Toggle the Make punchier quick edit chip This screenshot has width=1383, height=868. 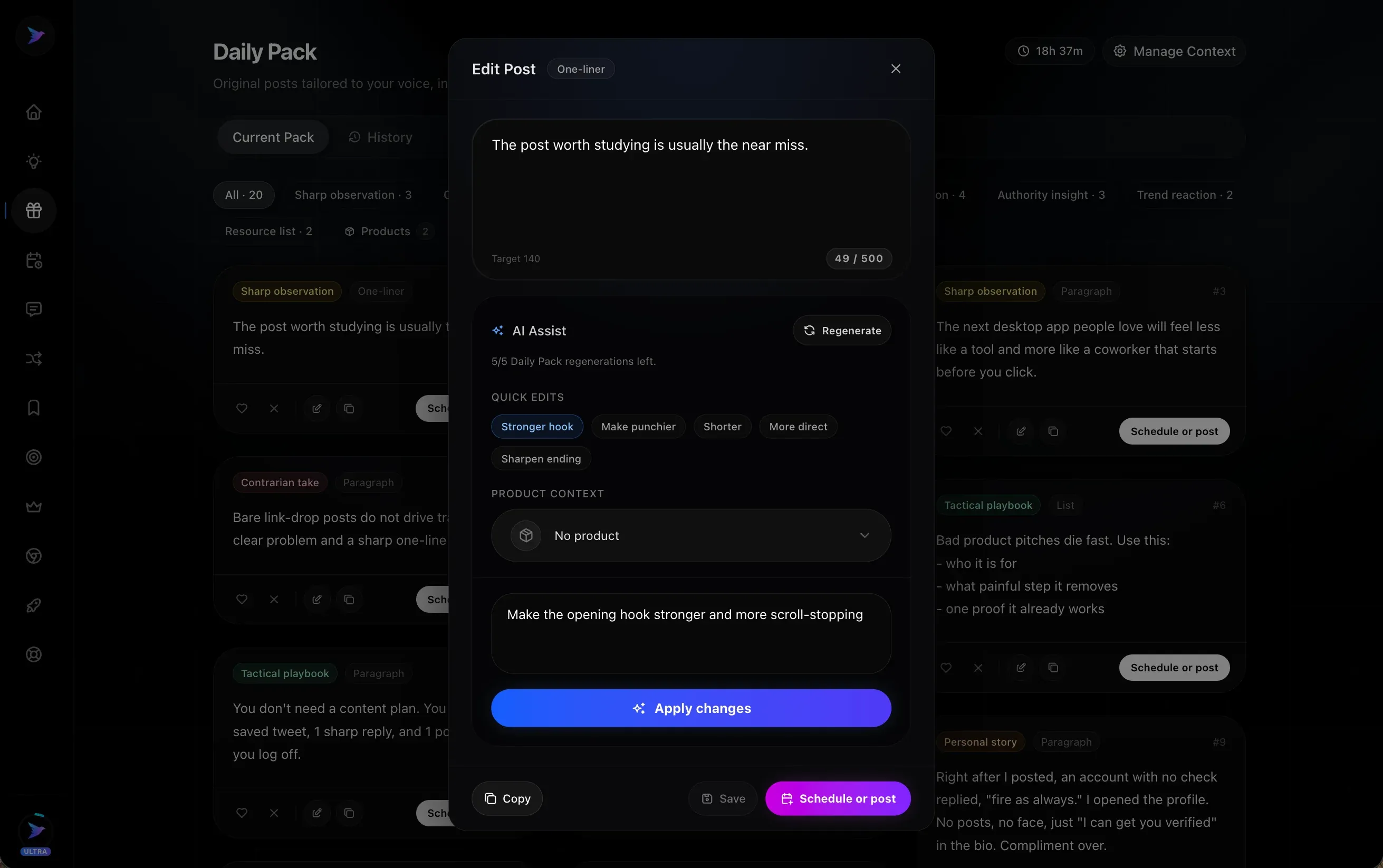638,427
